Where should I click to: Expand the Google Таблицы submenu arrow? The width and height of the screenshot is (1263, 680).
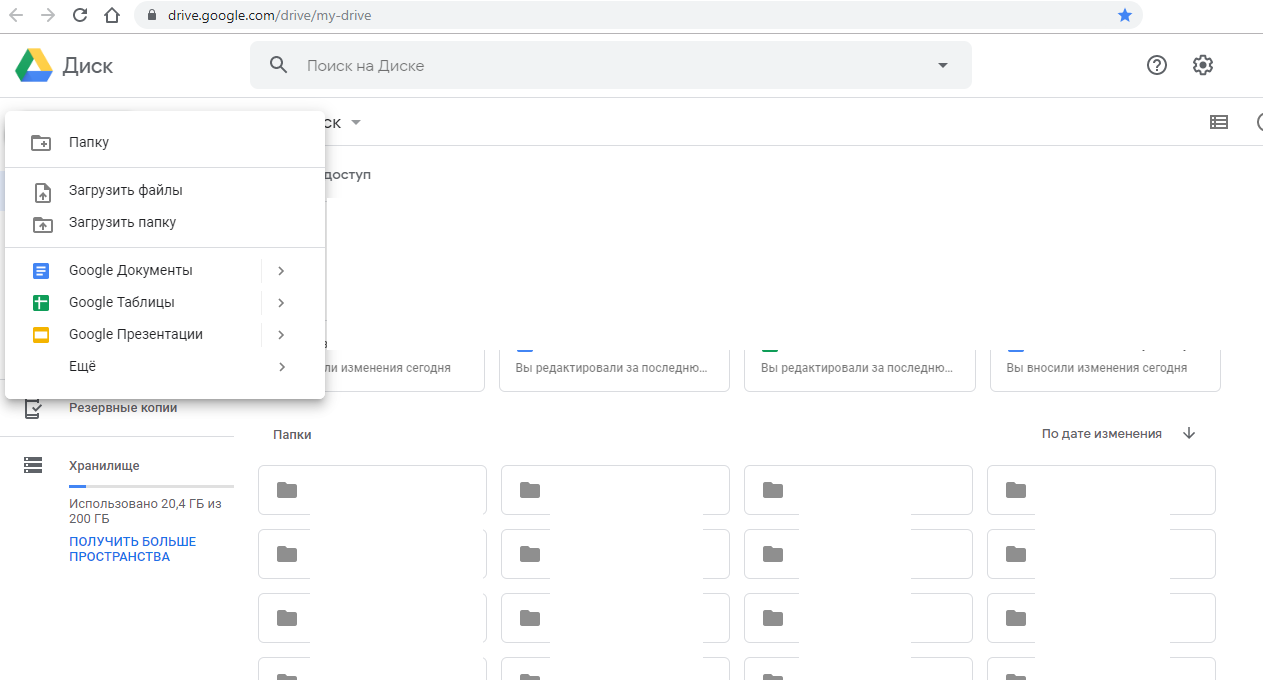click(x=281, y=302)
